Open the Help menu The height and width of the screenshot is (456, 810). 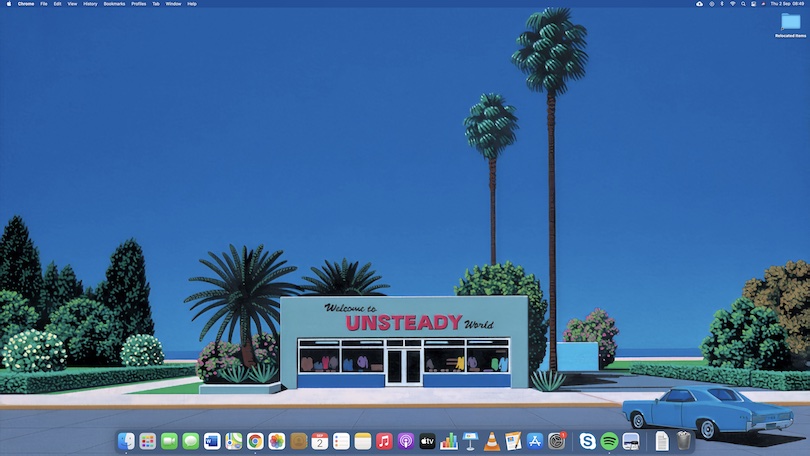192,4
